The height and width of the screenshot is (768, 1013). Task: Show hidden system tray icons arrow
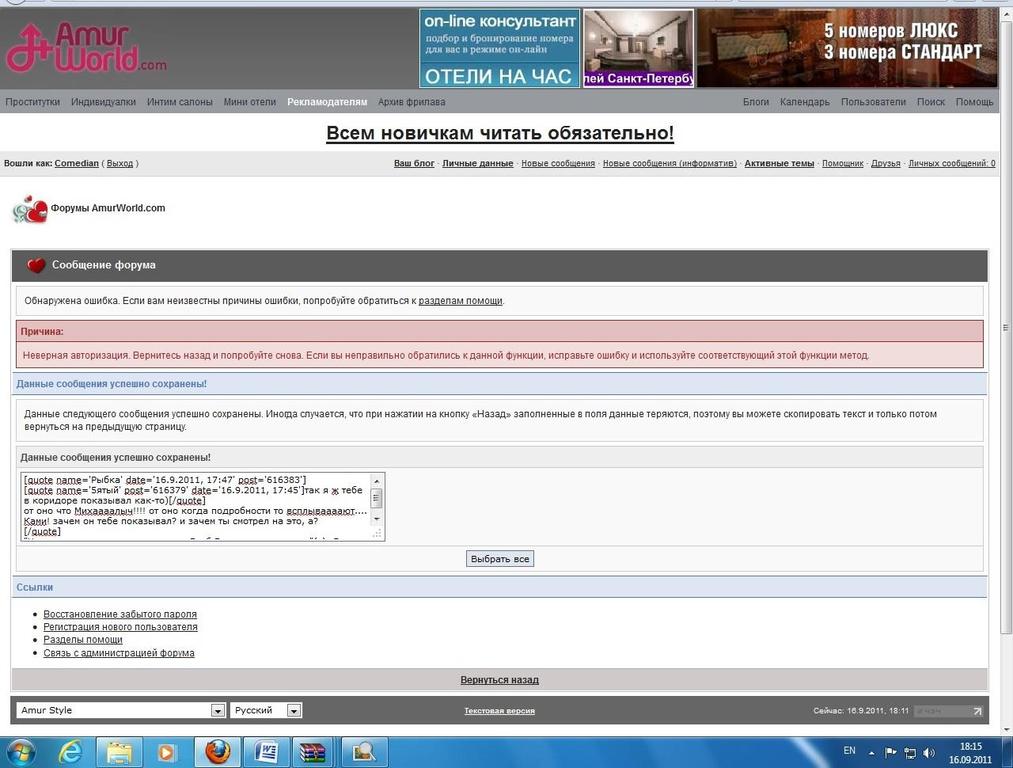pyautogui.click(x=871, y=752)
